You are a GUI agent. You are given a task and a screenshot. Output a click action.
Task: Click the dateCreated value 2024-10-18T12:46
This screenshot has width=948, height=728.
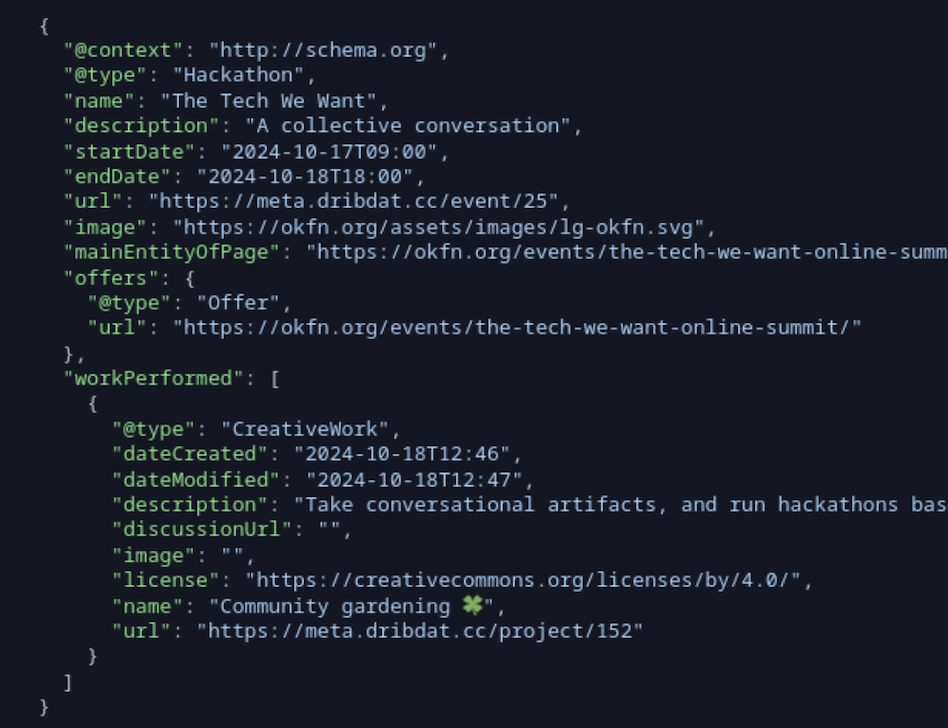pos(408,454)
